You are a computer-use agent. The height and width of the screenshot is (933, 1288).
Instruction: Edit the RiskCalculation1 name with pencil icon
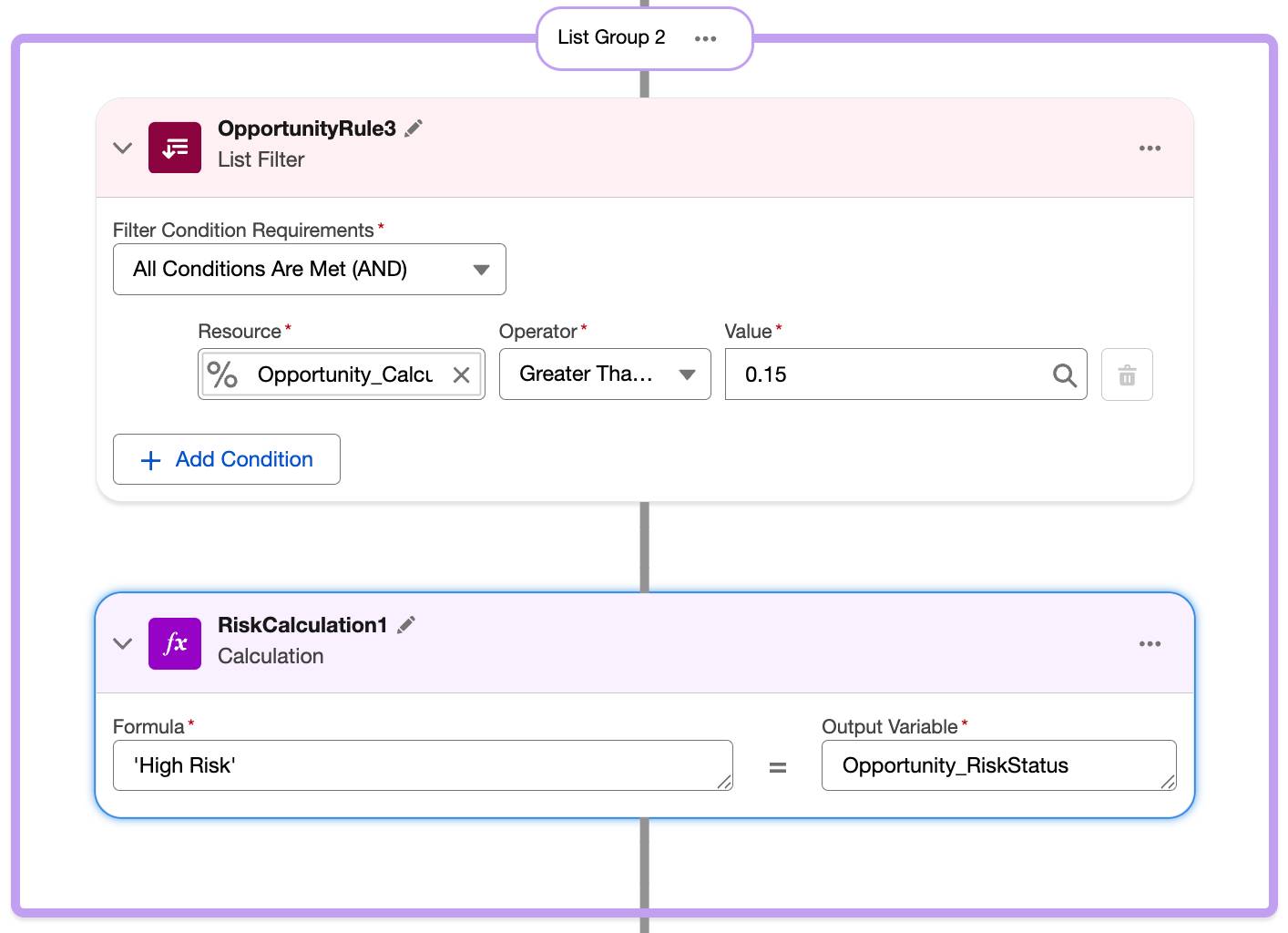coord(406,625)
